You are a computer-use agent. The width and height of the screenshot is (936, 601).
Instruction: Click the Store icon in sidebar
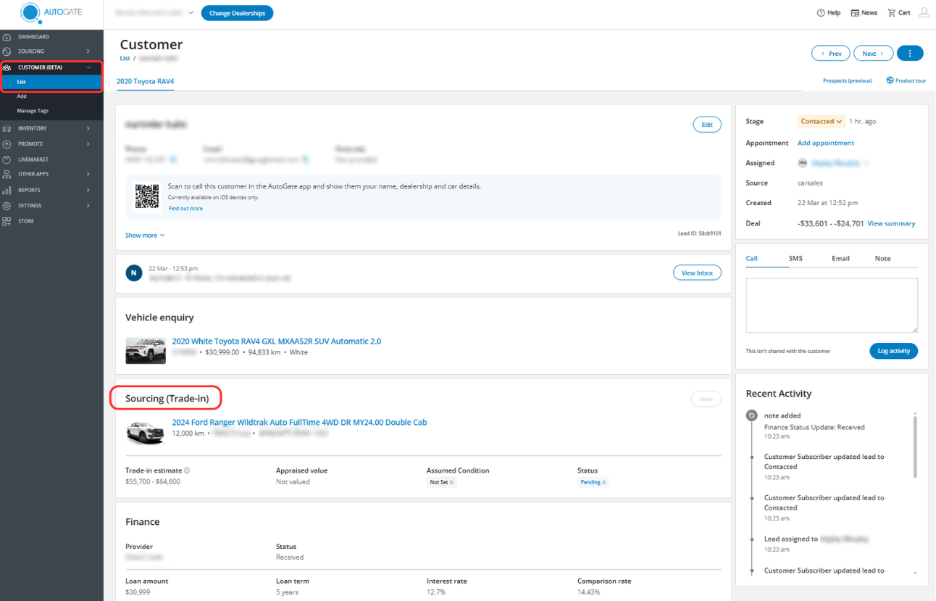[x=7, y=221]
